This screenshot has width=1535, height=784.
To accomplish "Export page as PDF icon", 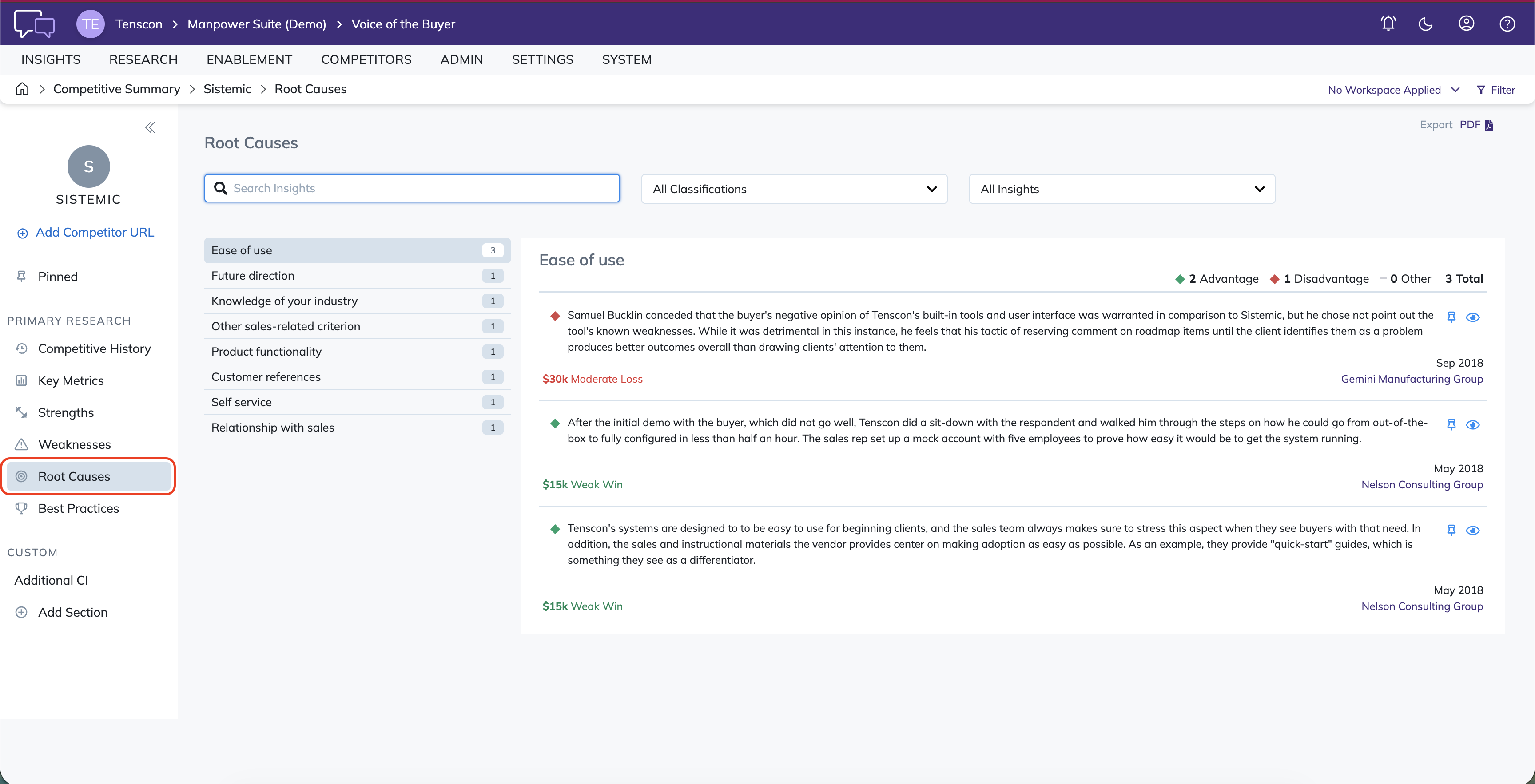I will point(1488,125).
